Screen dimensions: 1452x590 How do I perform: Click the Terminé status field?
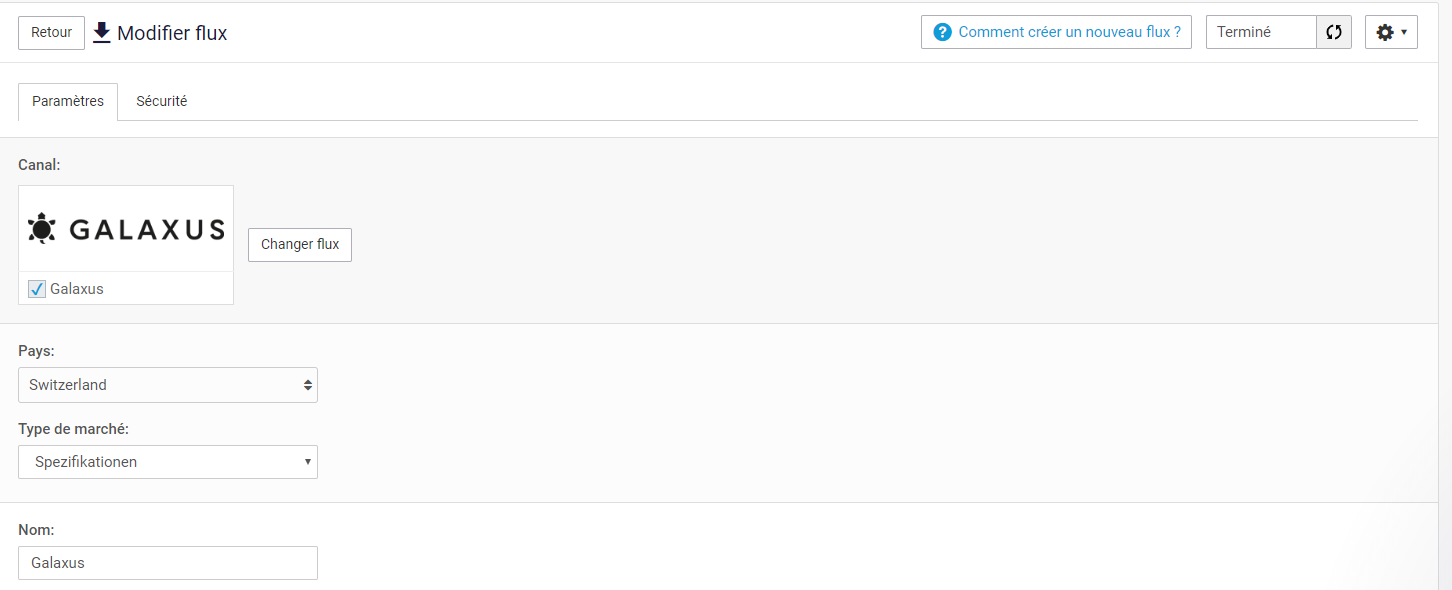(x=1261, y=32)
